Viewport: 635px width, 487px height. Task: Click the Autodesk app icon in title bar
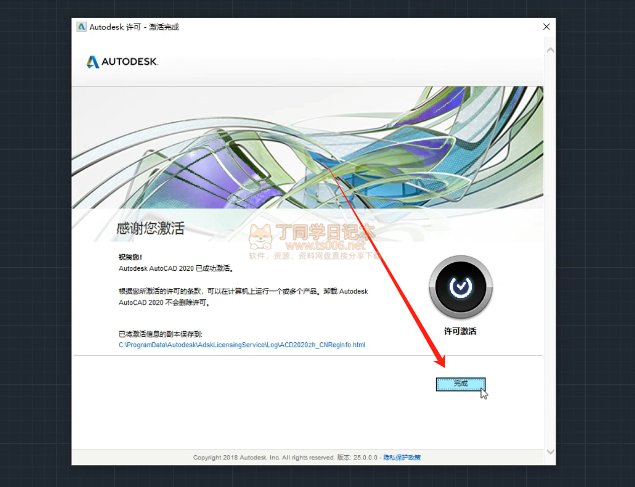click(81, 27)
